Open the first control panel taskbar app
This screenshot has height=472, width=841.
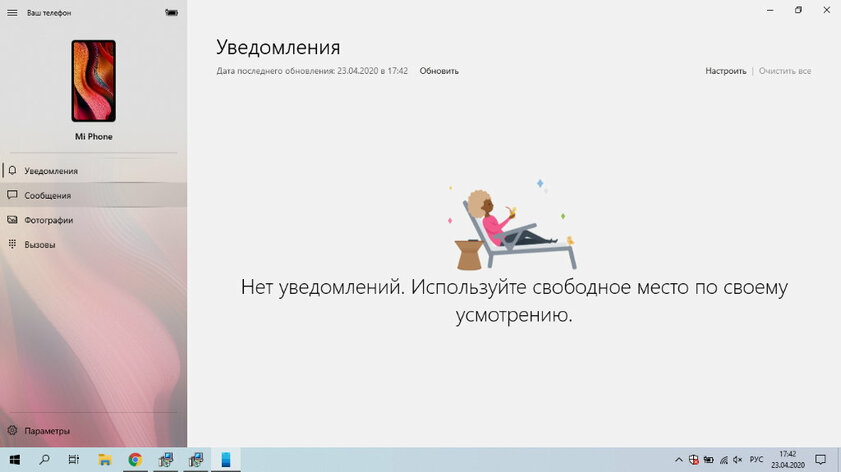166,460
